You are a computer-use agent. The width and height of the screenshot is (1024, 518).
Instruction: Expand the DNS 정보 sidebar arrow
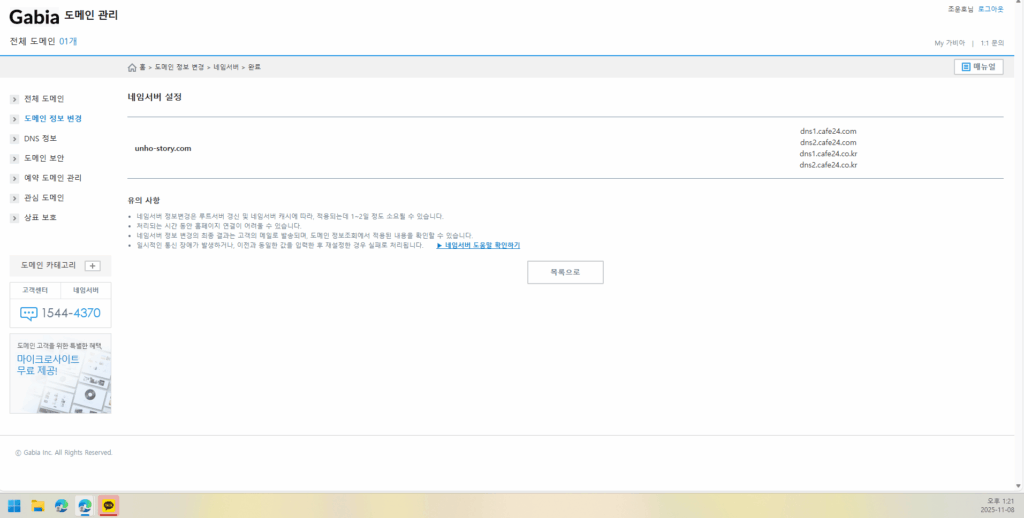click(14, 139)
